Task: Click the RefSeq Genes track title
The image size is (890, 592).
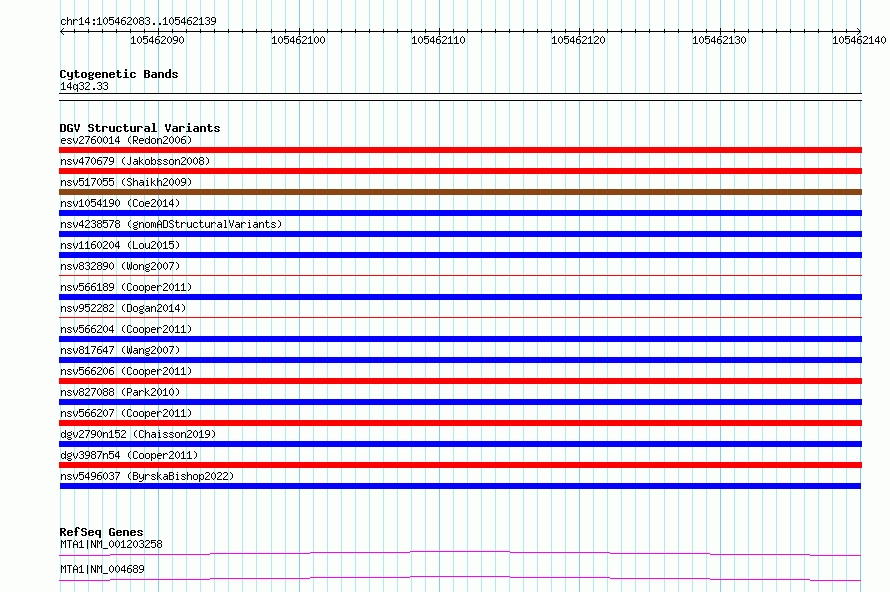Action: [x=101, y=532]
